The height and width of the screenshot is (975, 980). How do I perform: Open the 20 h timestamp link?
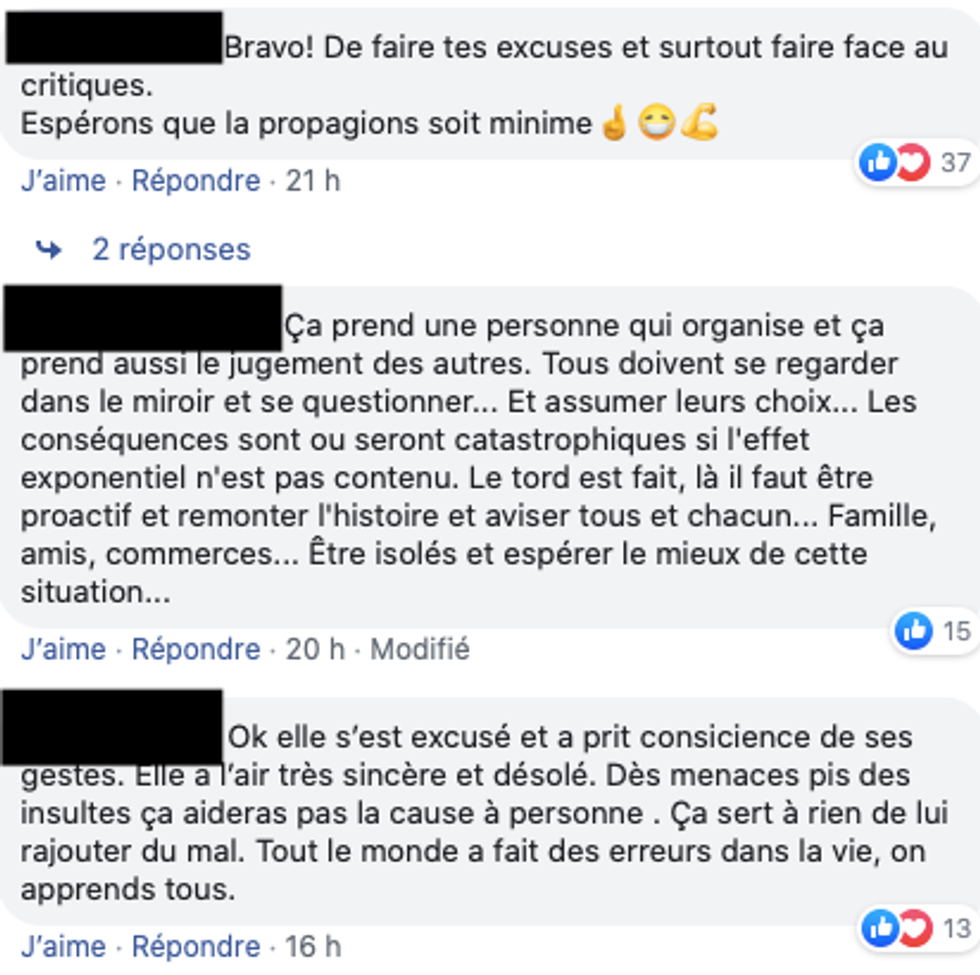coord(315,649)
